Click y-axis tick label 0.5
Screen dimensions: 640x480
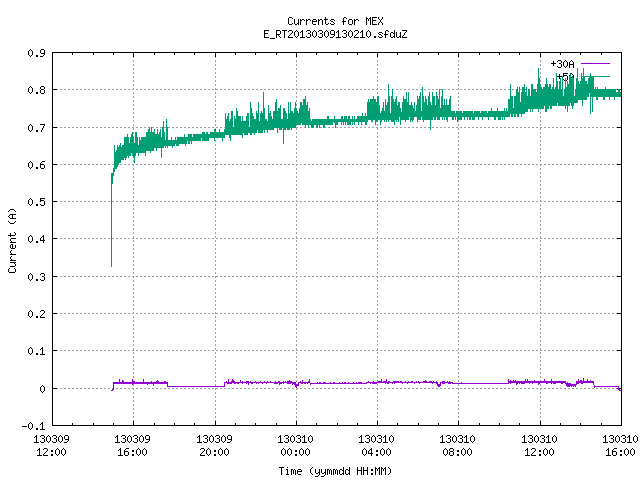36,202
